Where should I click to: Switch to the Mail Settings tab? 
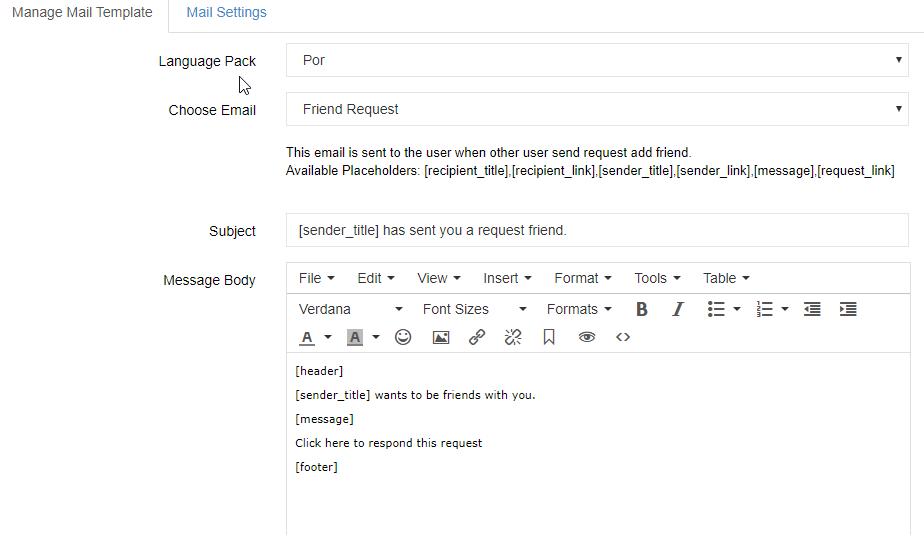pyautogui.click(x=226, y=12)
